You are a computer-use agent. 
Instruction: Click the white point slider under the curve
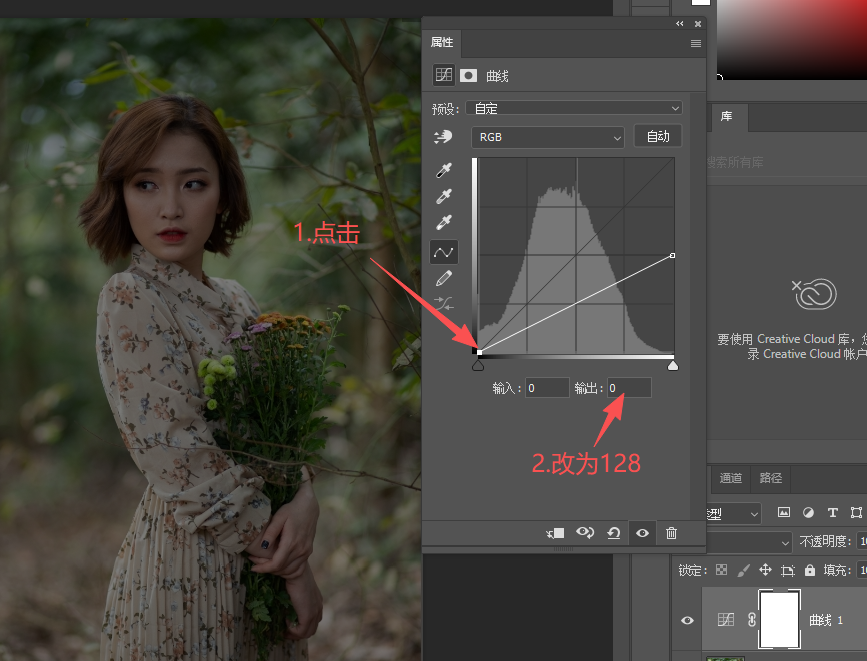(672, 366)
